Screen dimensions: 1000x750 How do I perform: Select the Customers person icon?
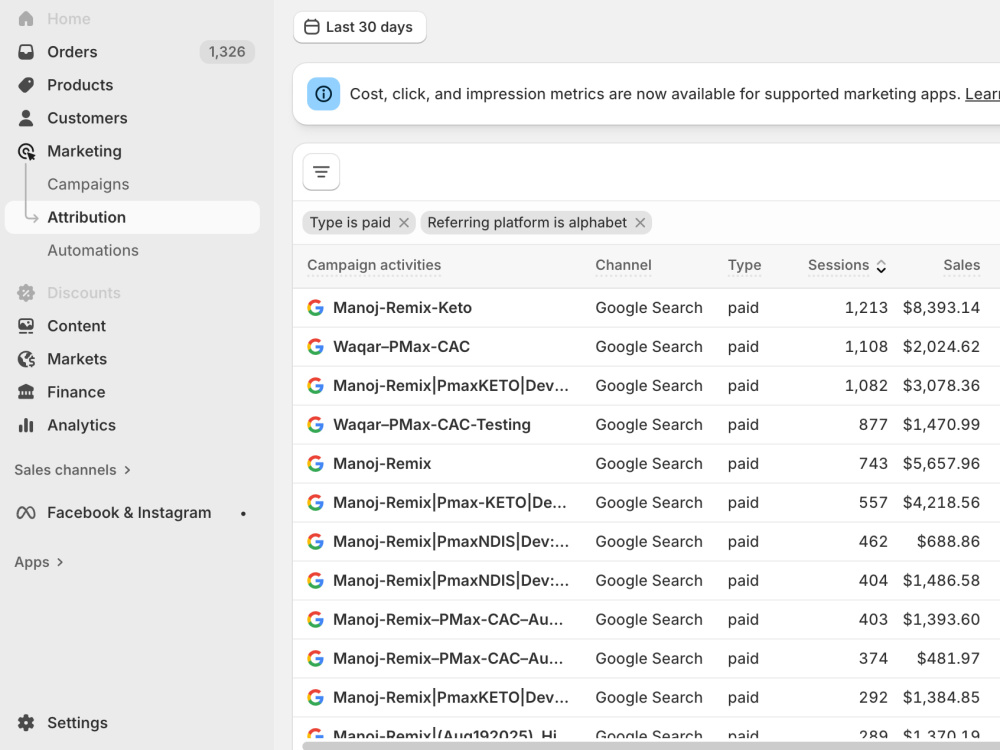(26, 118)
